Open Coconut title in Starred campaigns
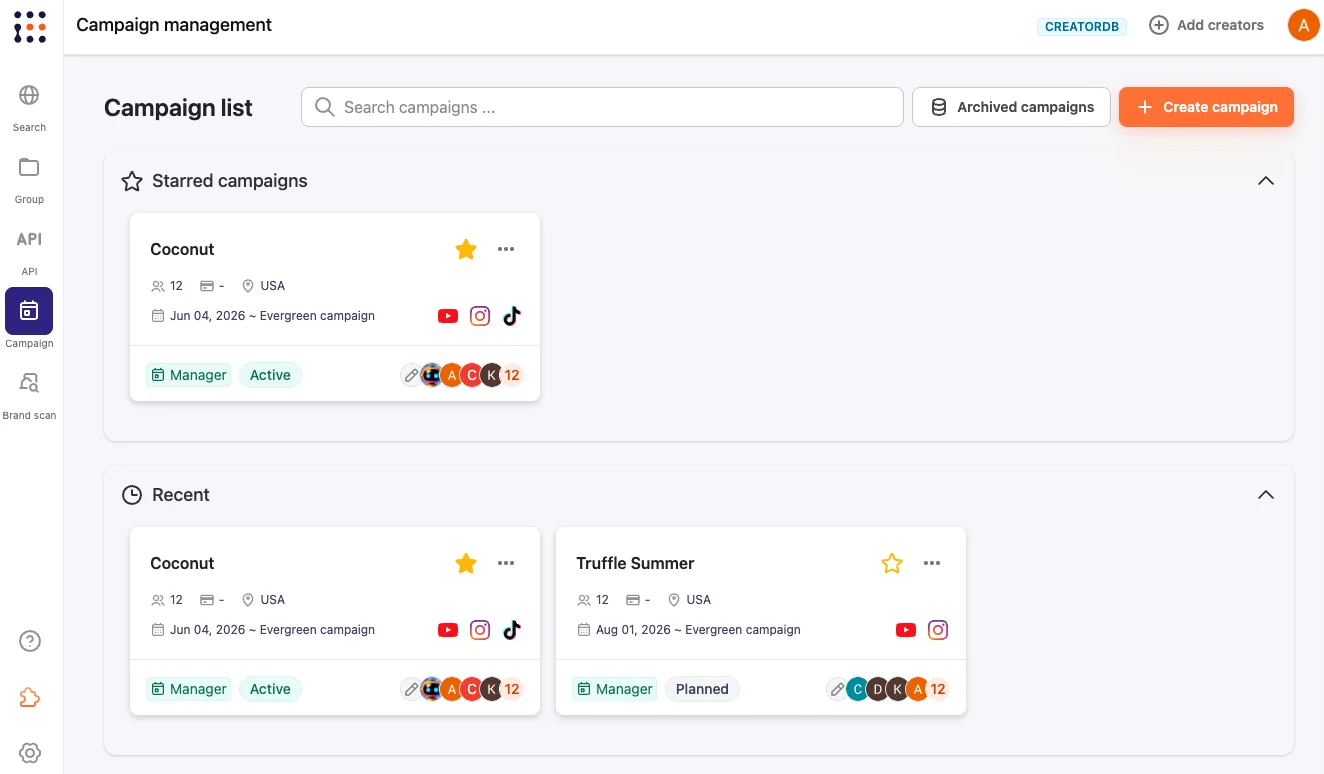1324x774 pixels. [x=182, y=249]
